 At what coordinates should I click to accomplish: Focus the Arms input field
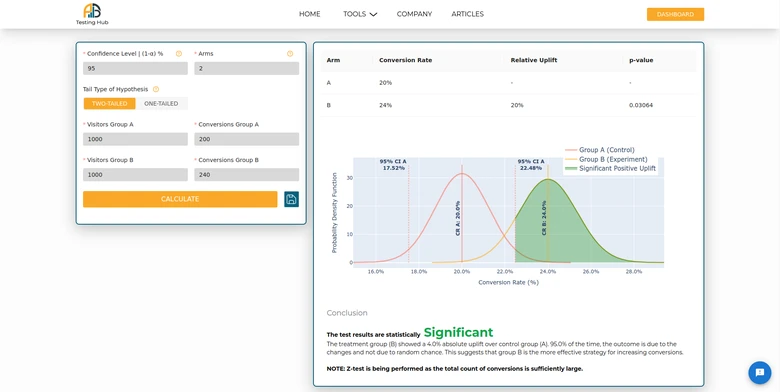pos(247,68)
